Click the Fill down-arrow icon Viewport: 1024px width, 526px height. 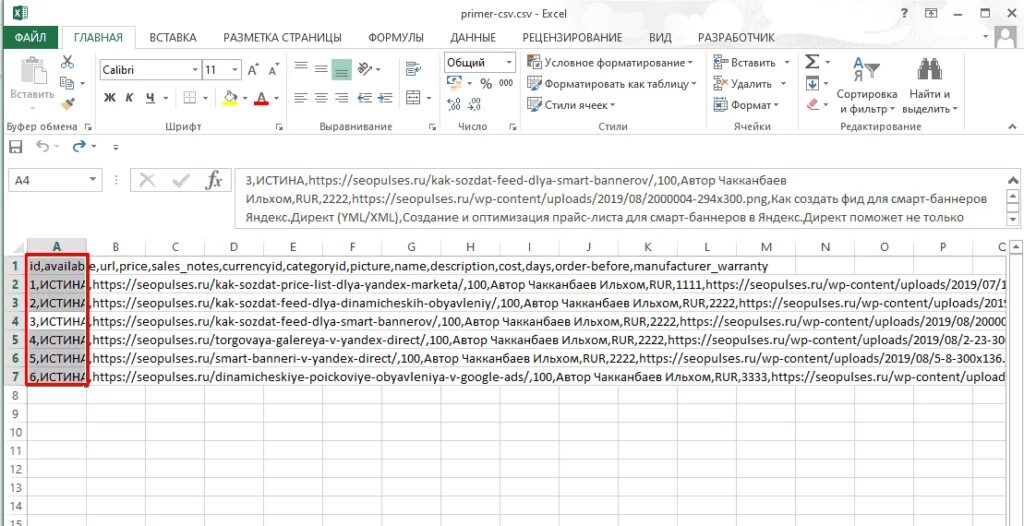[812, 83]
